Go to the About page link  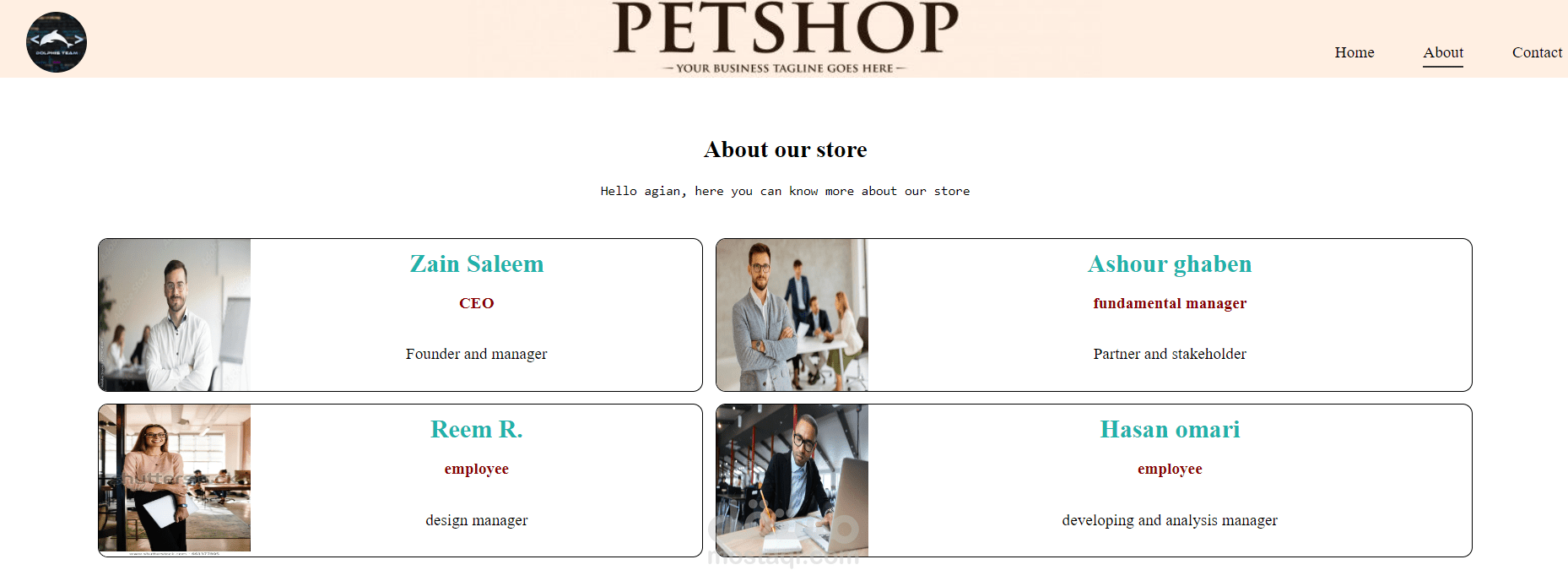(x=1443, y=52)
